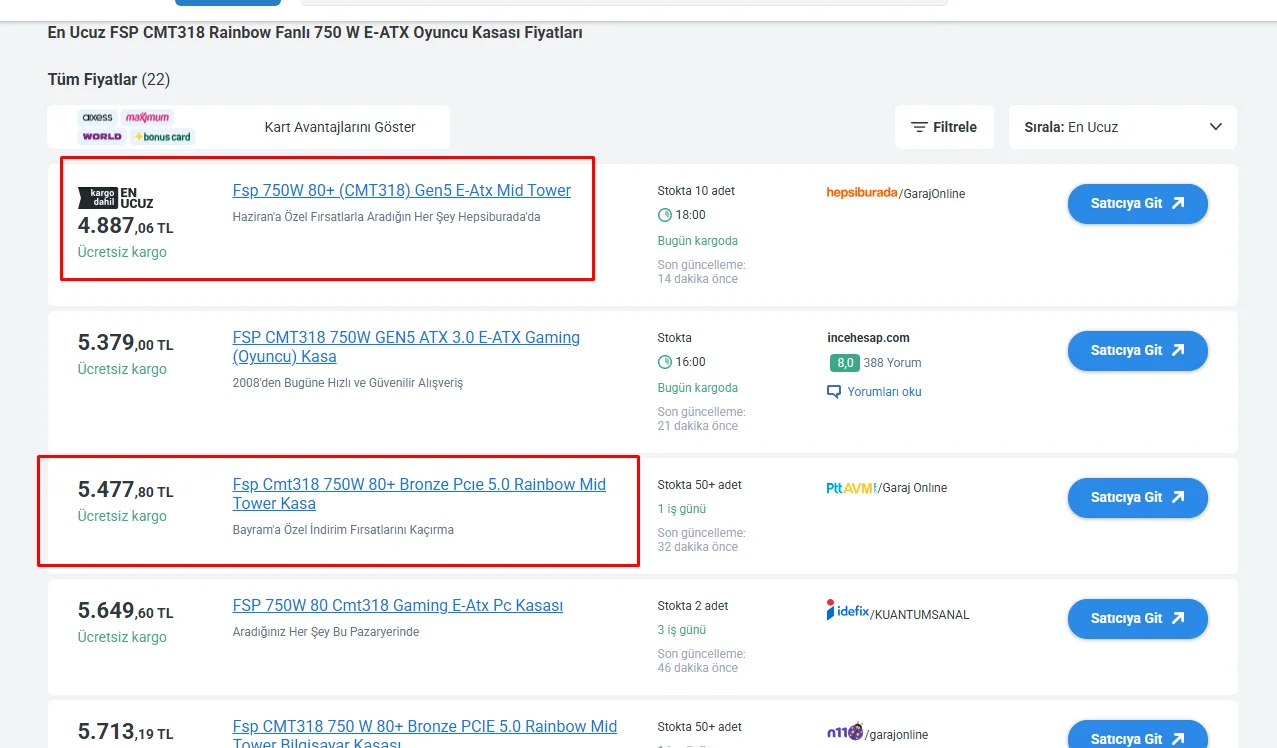Open Fsp Cmt318 750W Bronze Rainbow Mid Tower link
The width and height of the screenshot is (1277, 748).
coord(419,494)
